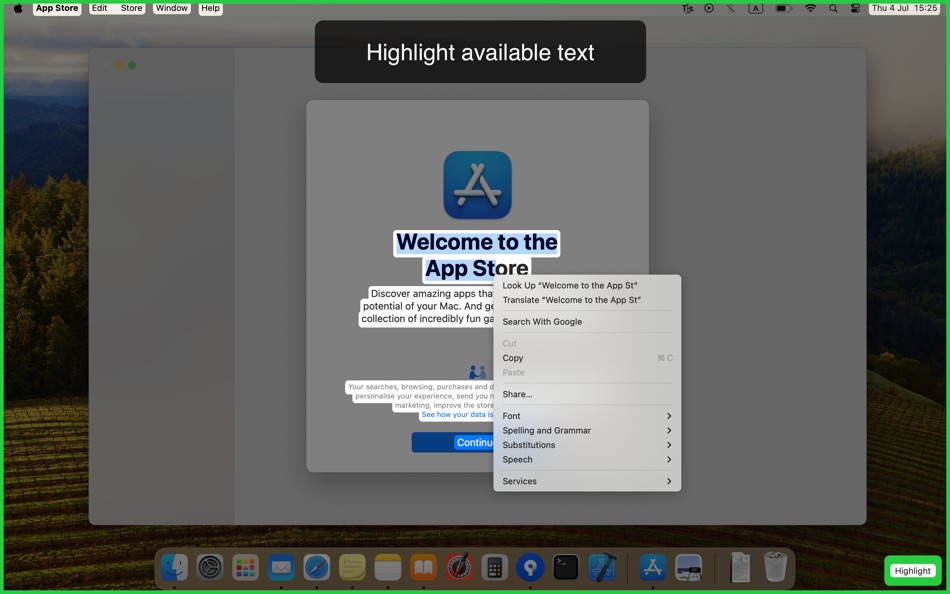Open the Notes app
950x594 pixels.
[351, 568]
